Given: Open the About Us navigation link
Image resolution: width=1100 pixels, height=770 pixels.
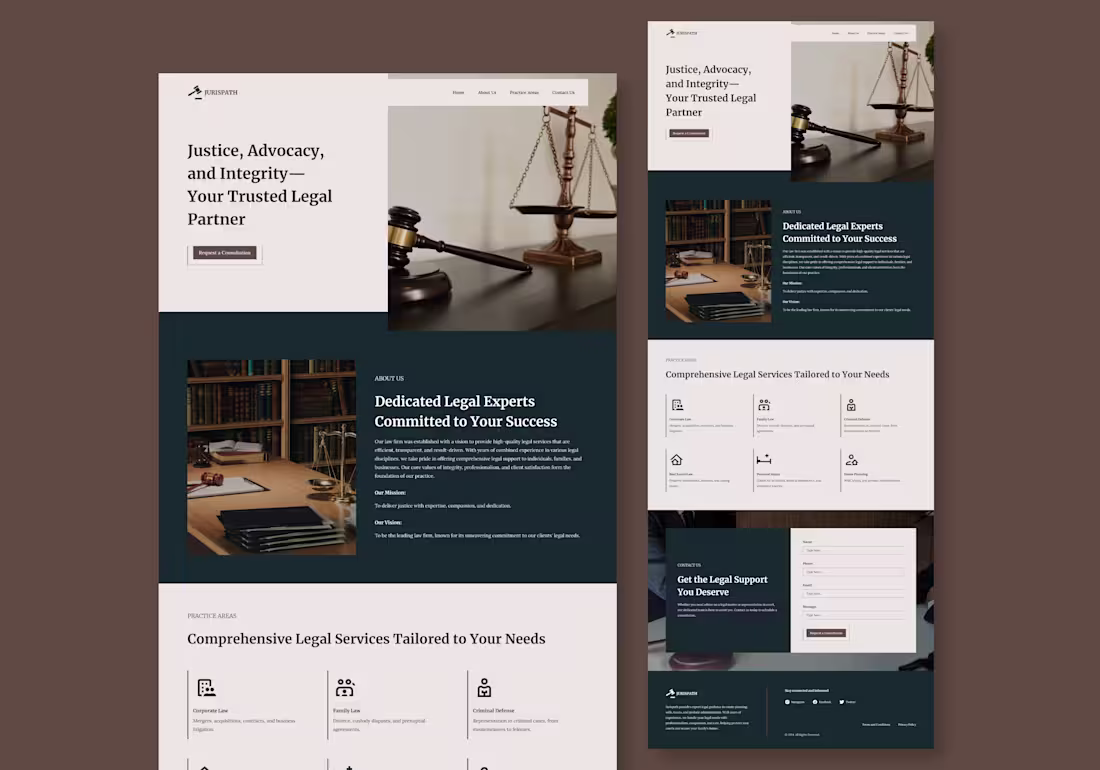Looking at the screenshot, I should point(487,92).
